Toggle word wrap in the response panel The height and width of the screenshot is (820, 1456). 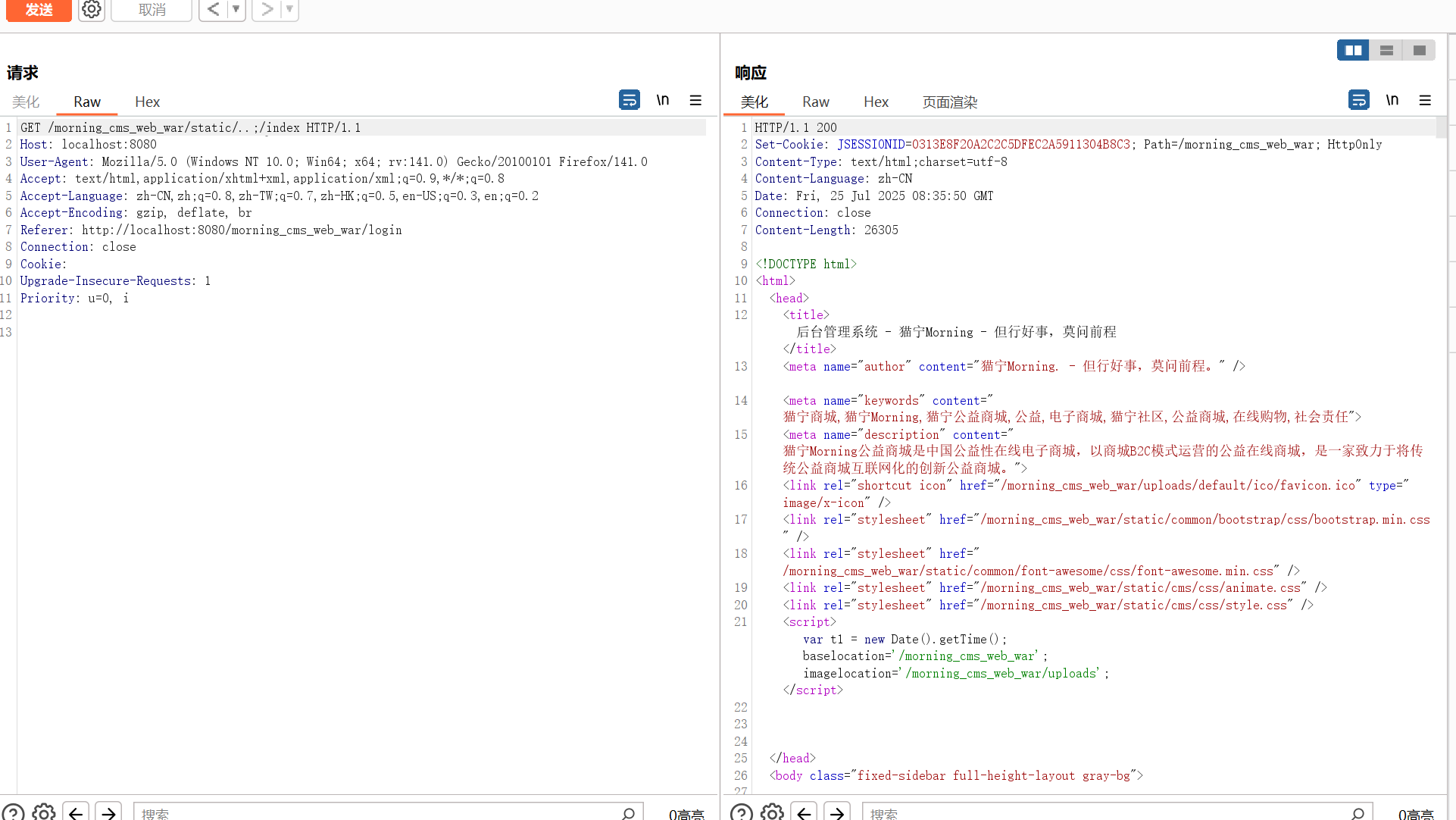click(x=1358, y=100)
